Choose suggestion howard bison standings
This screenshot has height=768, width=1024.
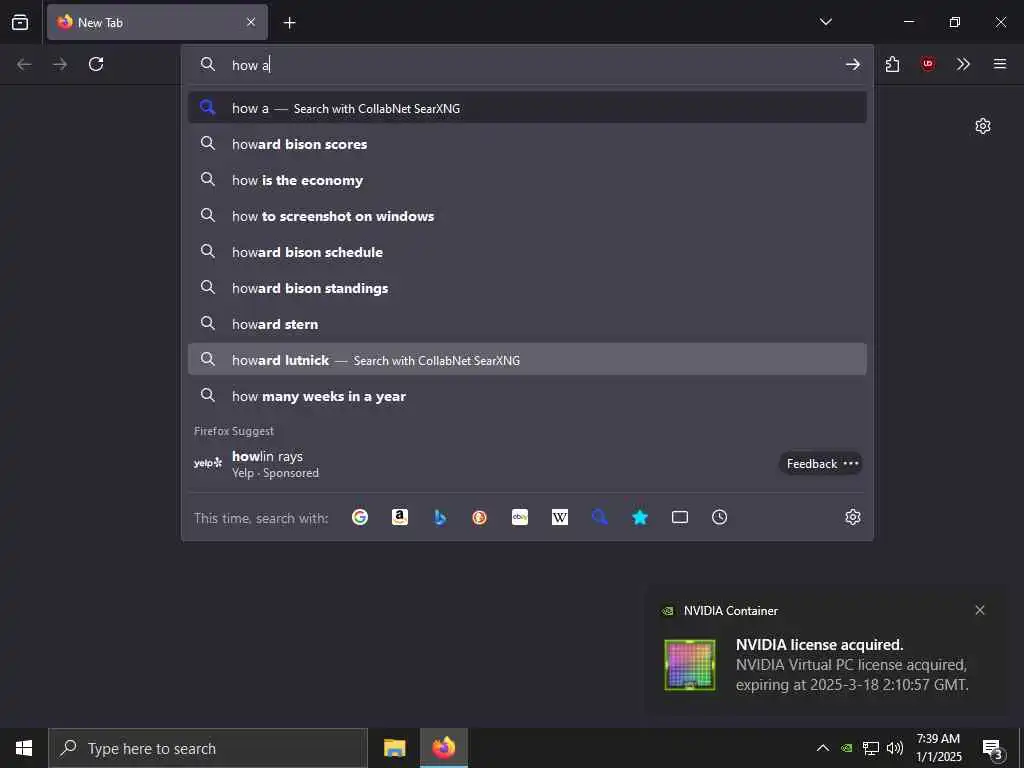pos(527,288)
